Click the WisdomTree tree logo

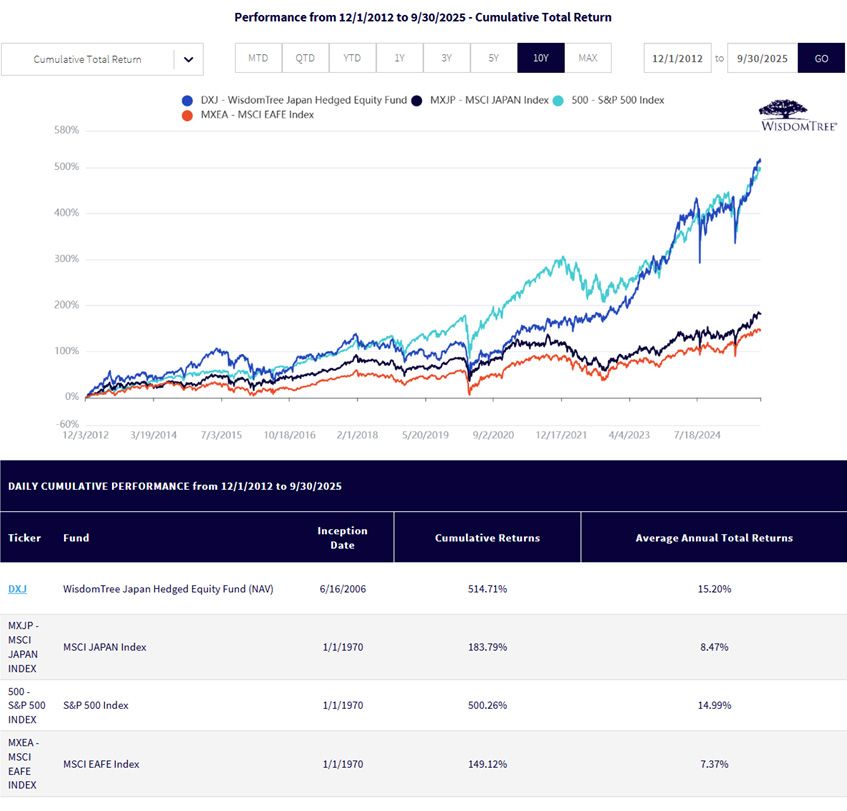point(798,115)
